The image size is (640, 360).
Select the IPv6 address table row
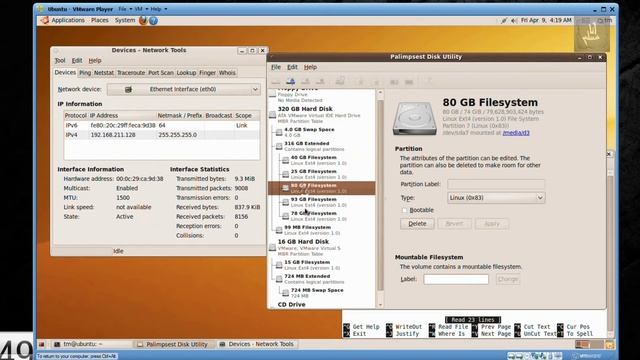162,125
